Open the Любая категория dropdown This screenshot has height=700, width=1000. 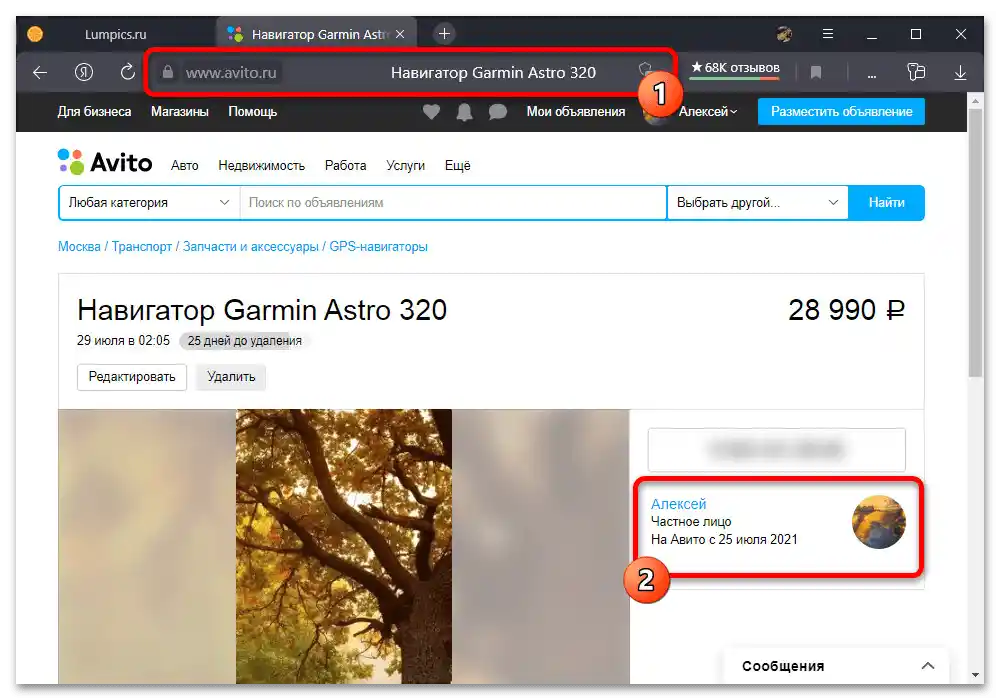tap(149, 203)
